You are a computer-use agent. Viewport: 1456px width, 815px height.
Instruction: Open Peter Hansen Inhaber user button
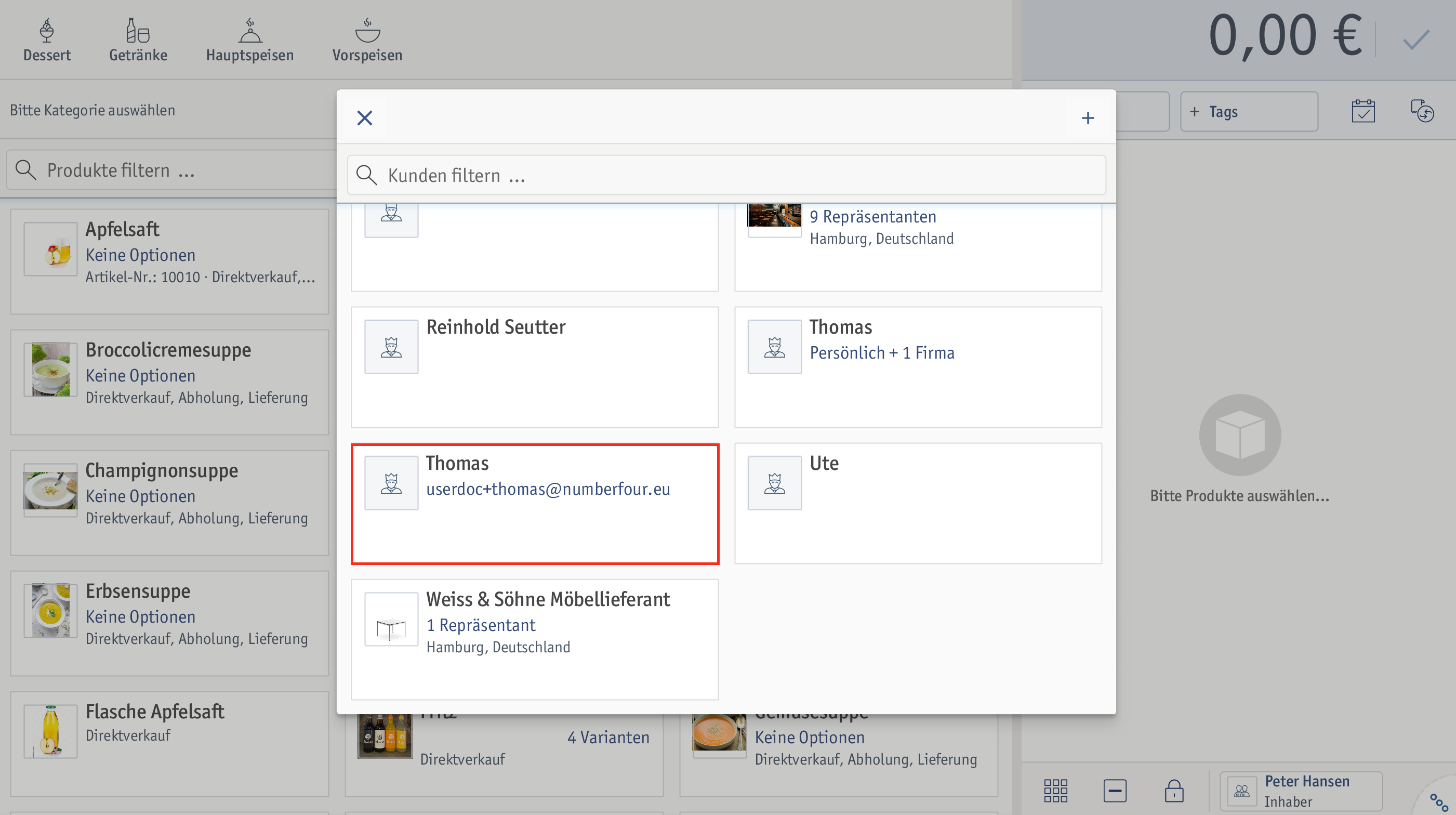(1301, 791)
